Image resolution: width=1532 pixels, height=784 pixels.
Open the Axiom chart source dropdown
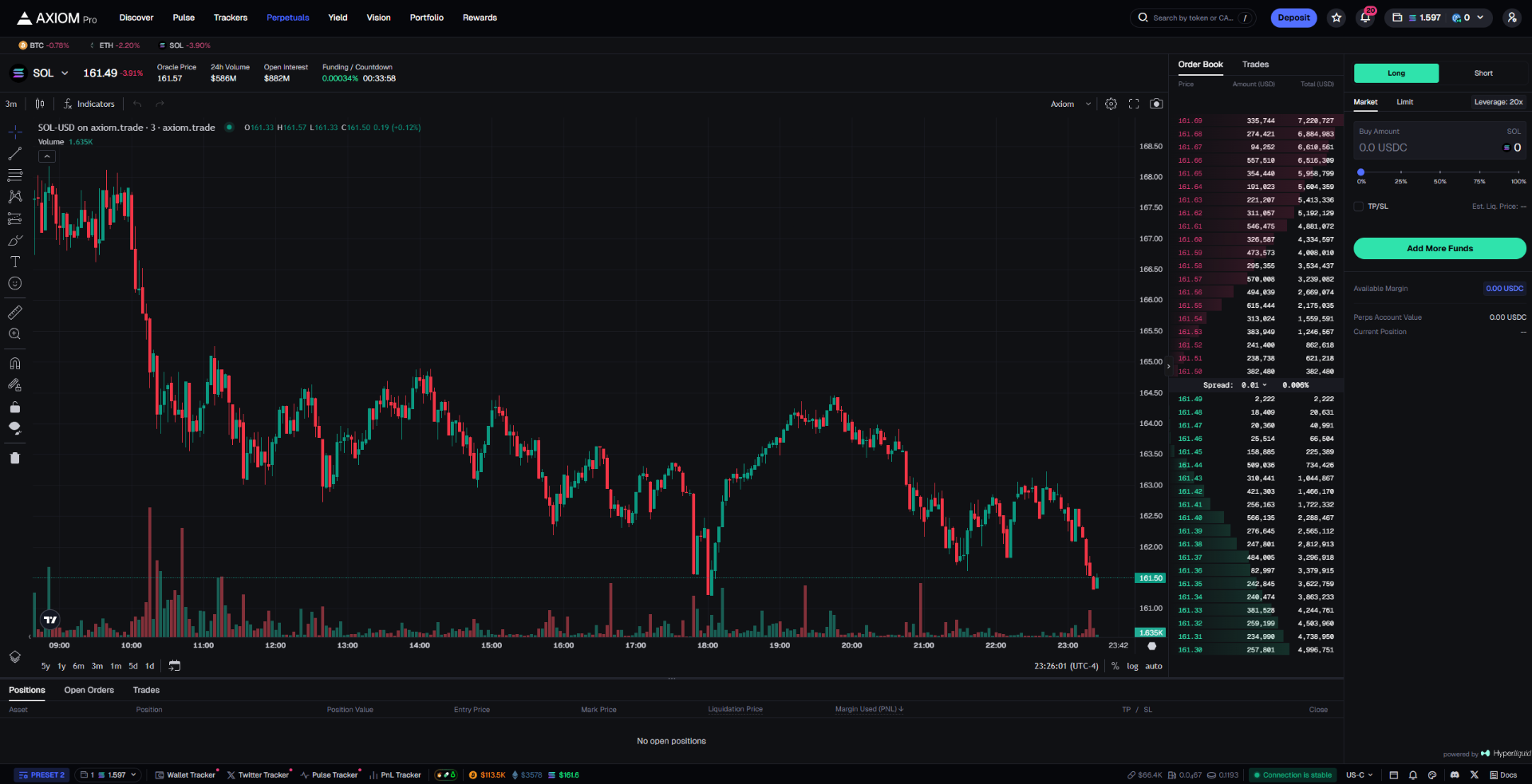[x=1070, y=104]
